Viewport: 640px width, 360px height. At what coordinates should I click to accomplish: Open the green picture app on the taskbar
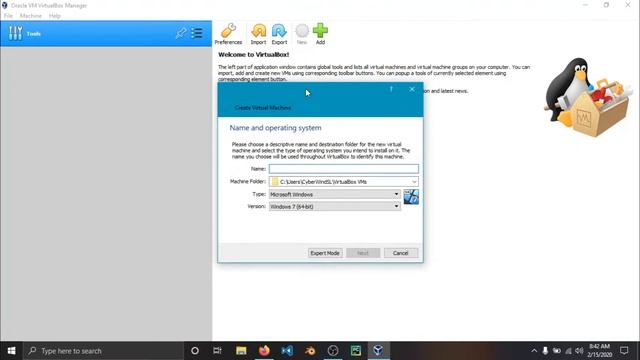356,351
